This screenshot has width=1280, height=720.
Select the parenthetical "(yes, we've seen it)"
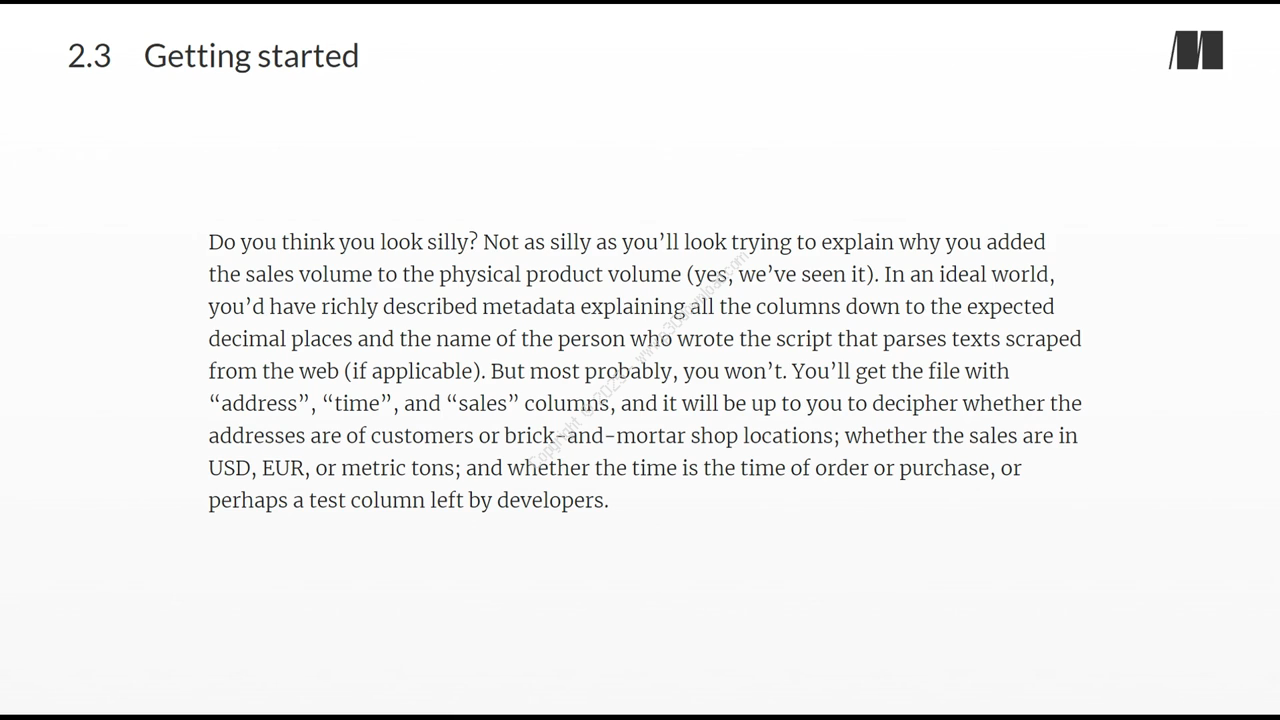tap(781, 274)
